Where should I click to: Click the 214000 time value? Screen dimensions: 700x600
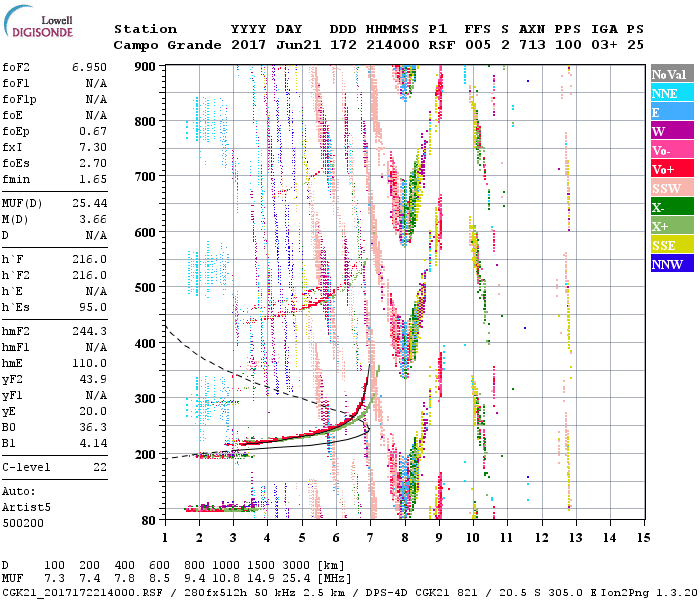[x=393, y=45]
